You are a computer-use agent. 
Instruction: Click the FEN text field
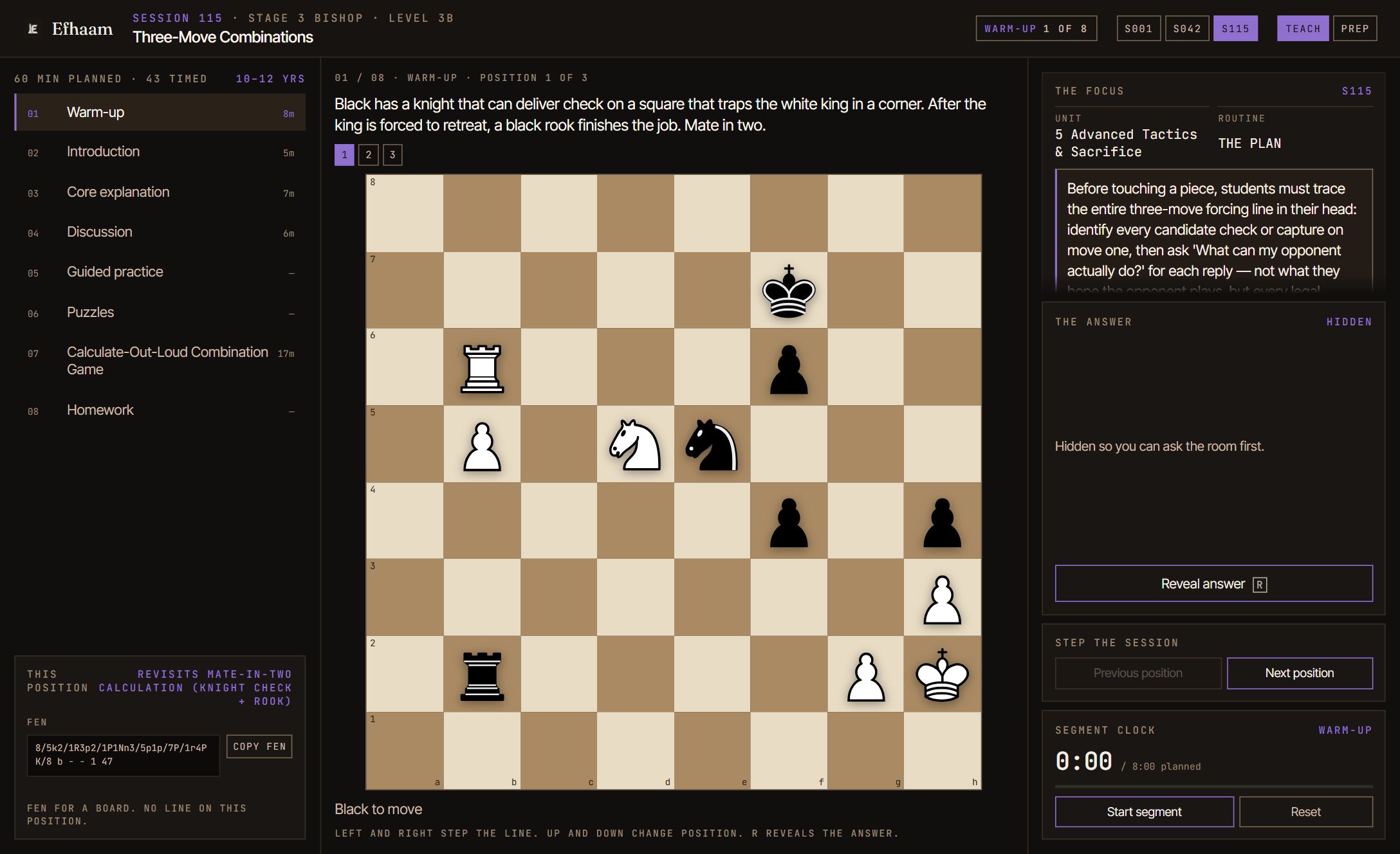pos(123,755)
